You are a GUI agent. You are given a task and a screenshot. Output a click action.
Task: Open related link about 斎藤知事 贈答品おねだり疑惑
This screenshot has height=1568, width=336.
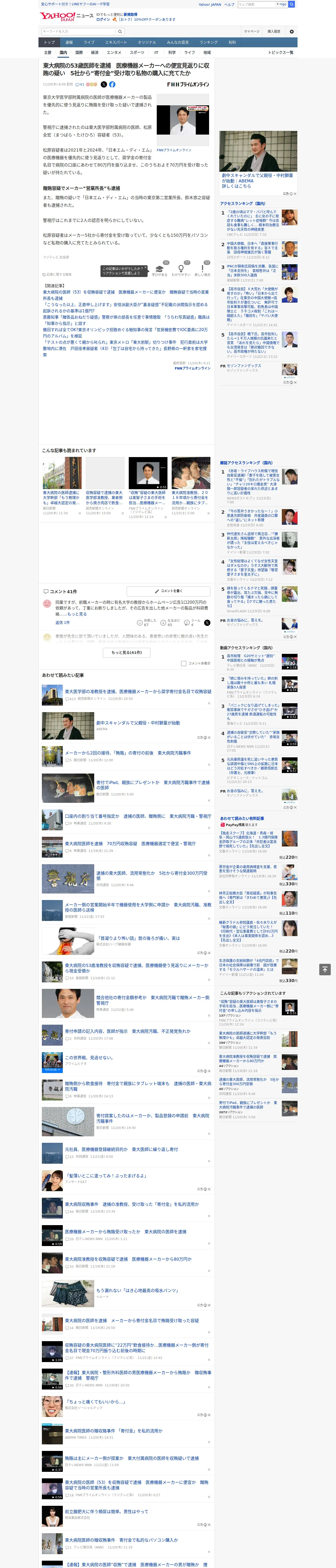tap(126, 320)
